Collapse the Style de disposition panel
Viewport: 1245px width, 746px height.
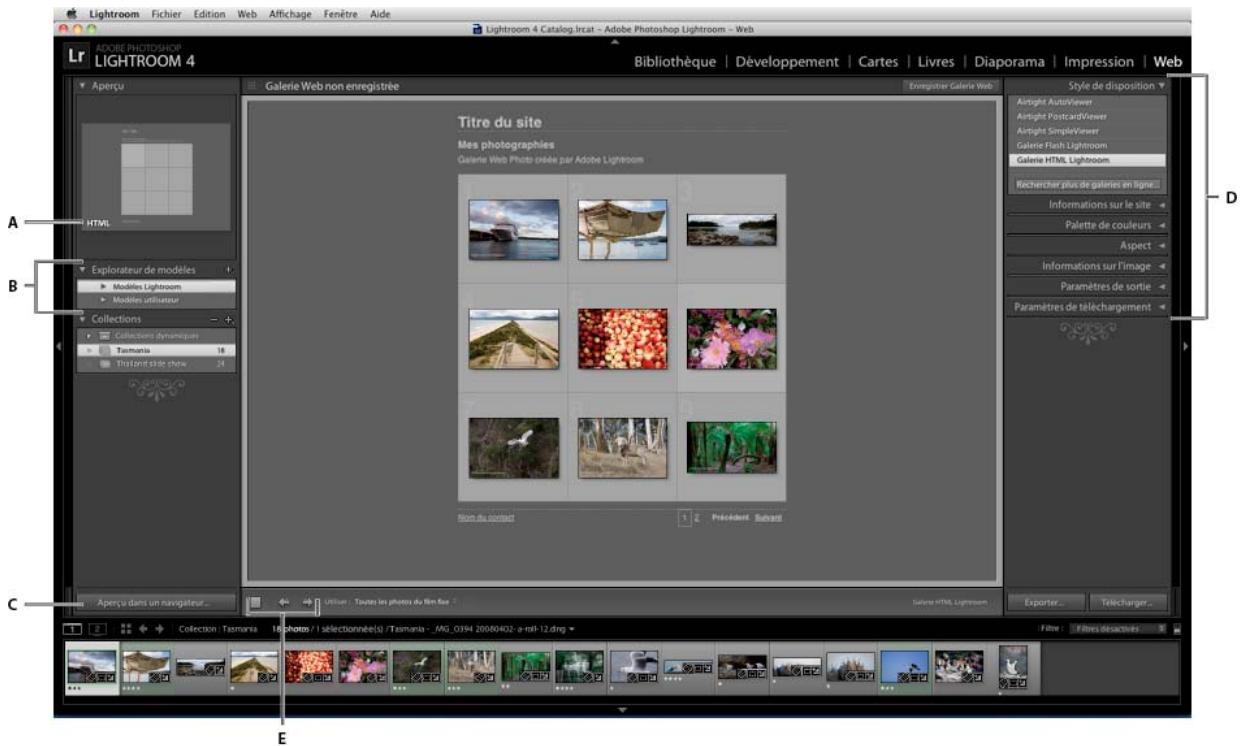click(x=1162, y=87)
